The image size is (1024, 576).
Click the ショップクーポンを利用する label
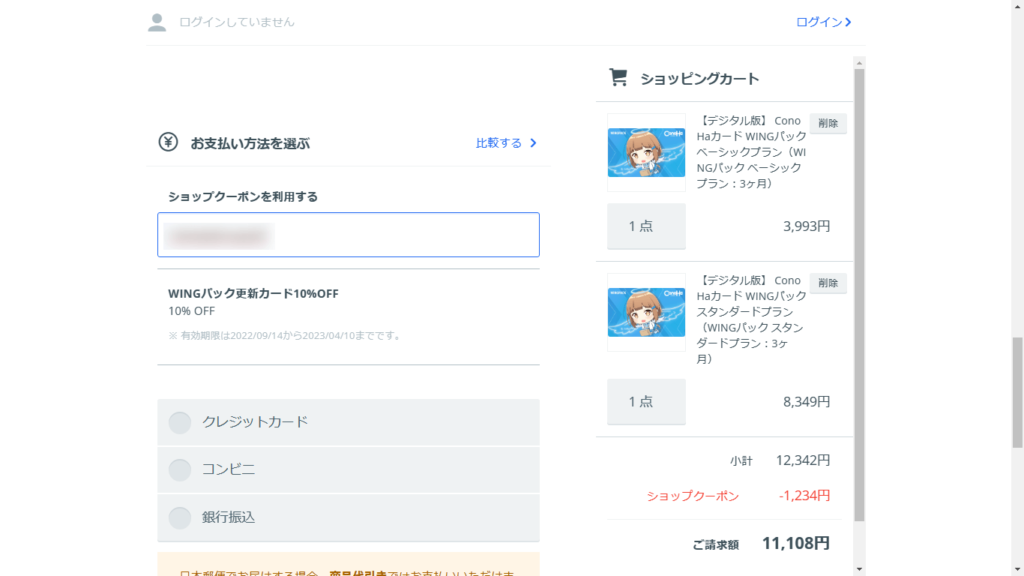tap(243, 197)
